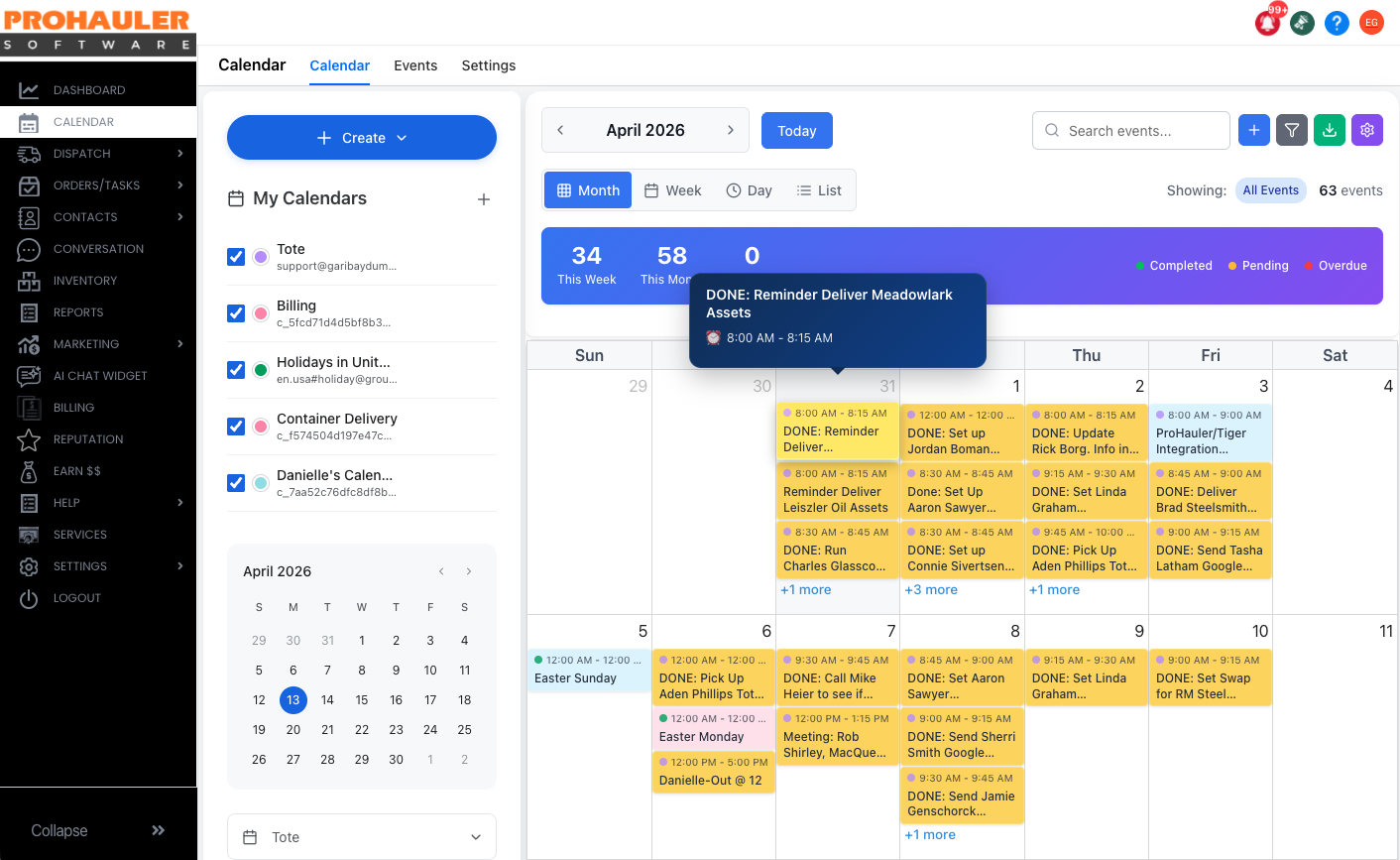Open the blue help question mark icon
Screen dimensions: 1400x860
tap(1337, 22)
